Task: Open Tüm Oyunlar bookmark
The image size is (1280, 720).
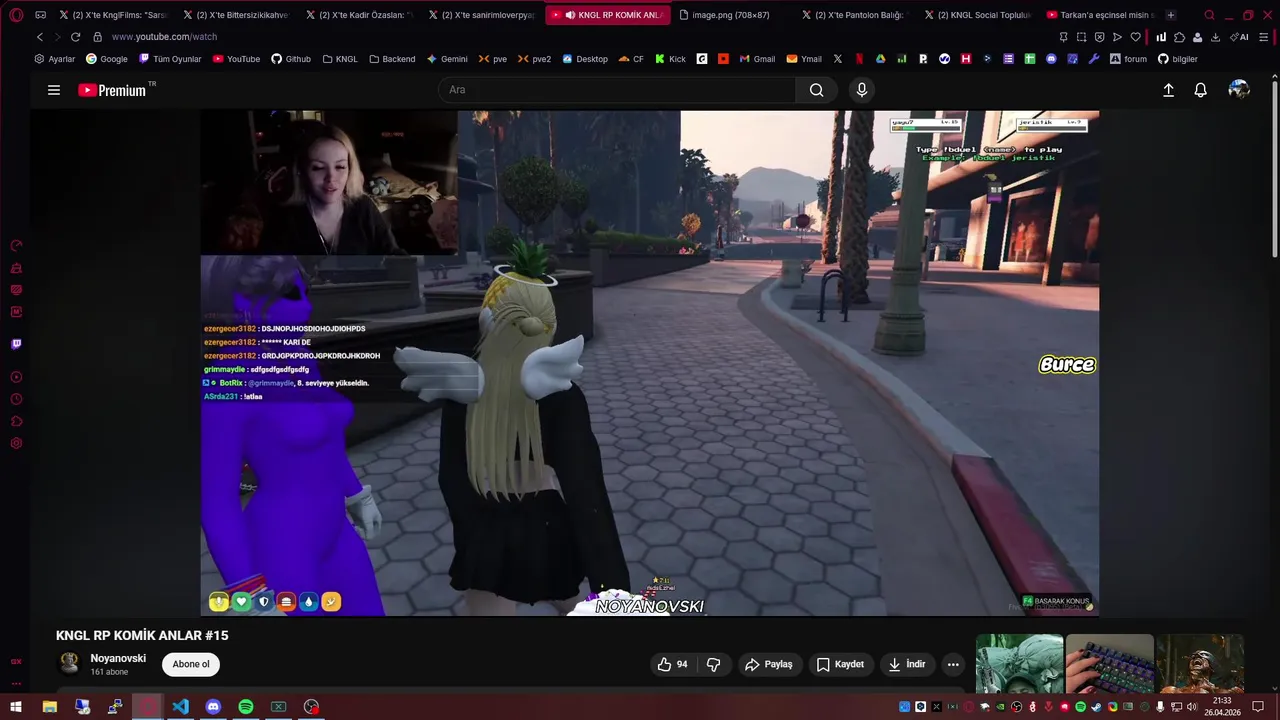Action: click(169, 59)
